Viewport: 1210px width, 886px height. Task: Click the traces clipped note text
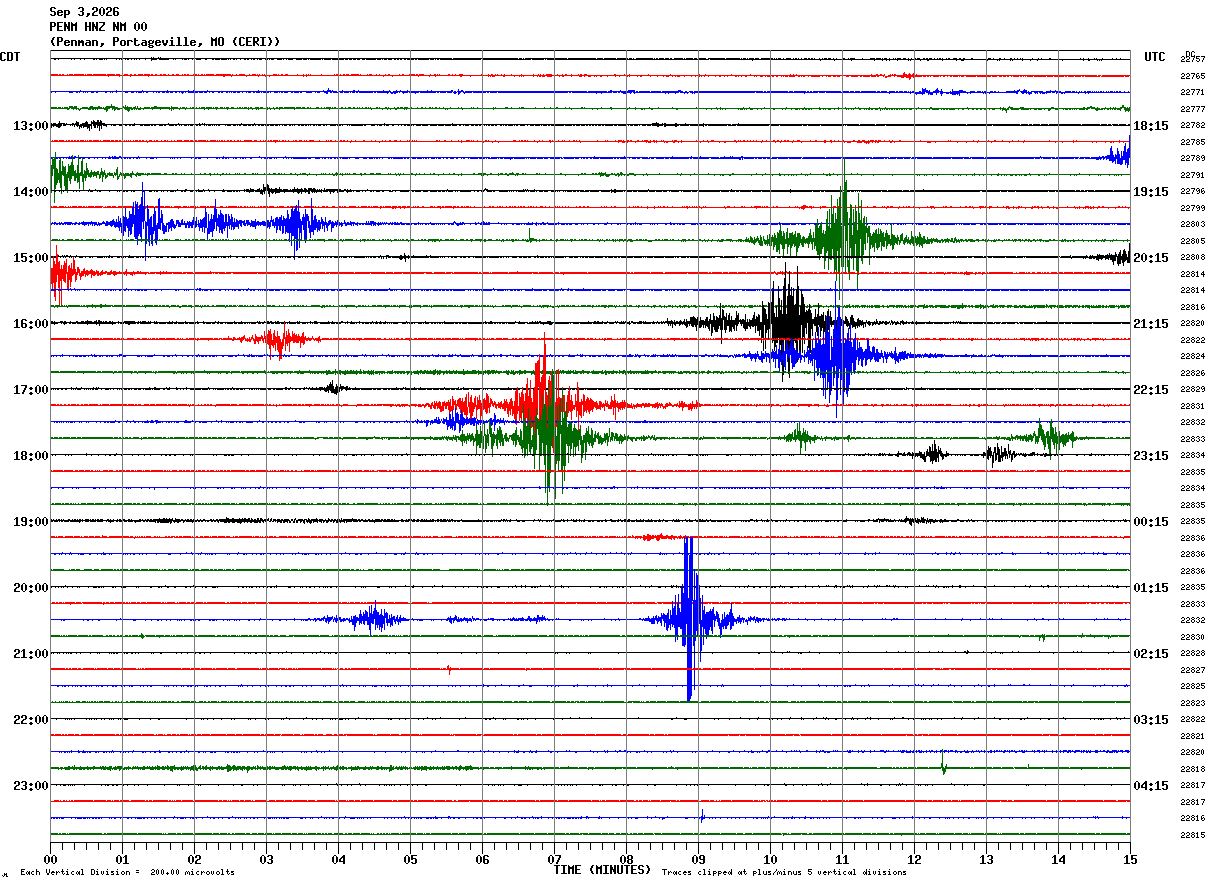(784, 873)
